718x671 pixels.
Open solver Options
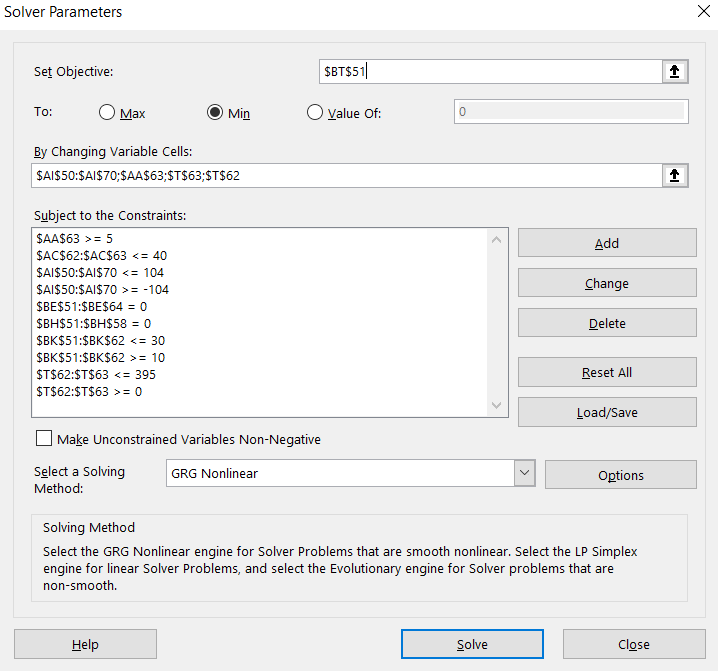click(621, 475)
